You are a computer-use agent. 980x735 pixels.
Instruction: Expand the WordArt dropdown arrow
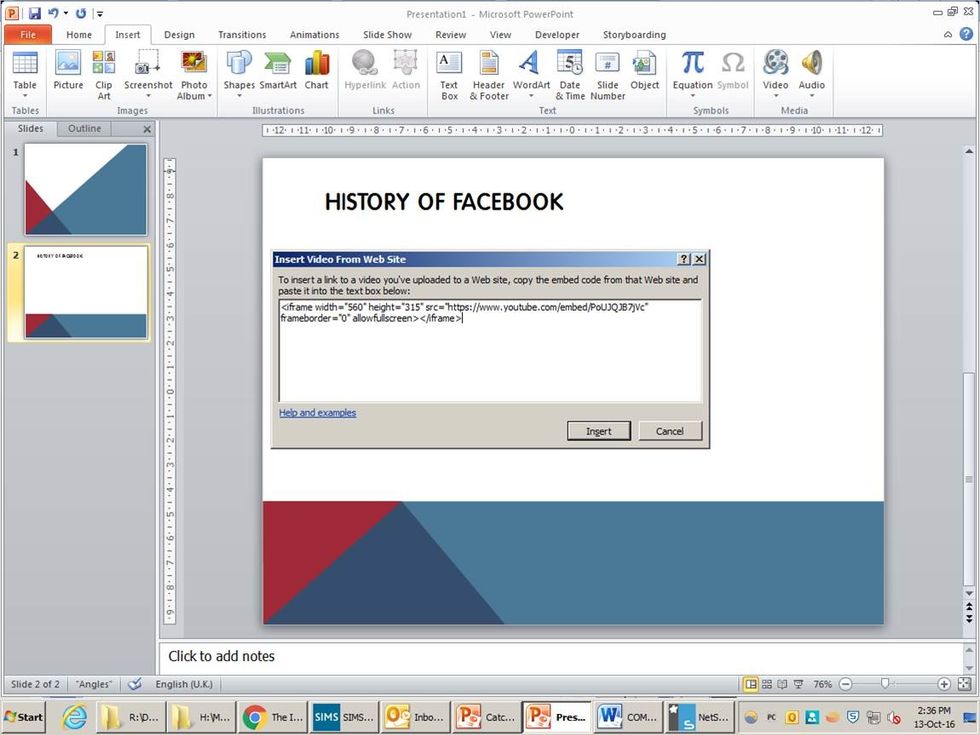pyautogui.click(x=531, y=96)
